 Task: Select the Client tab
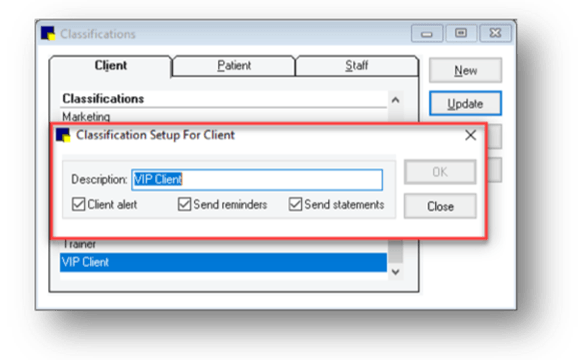click(110, 66)
